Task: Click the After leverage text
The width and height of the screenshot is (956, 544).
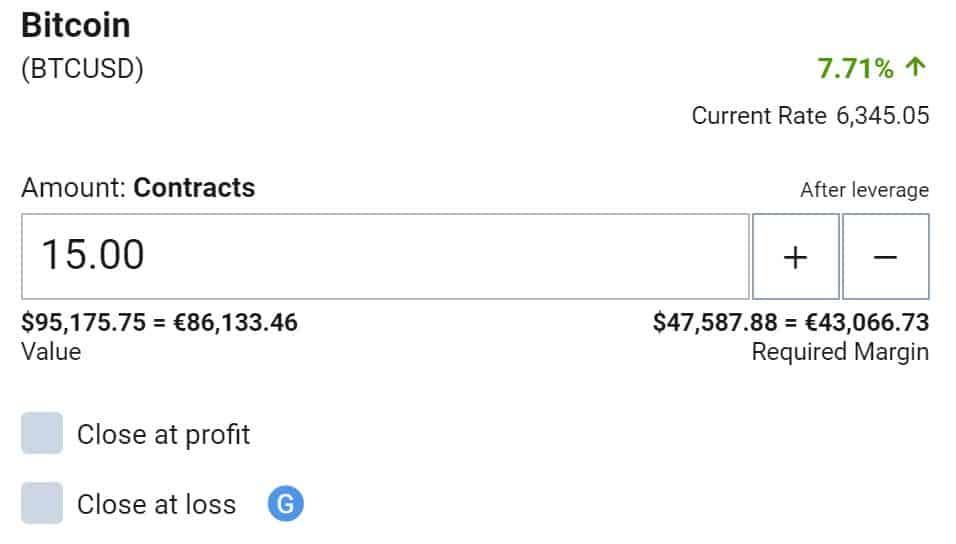Action: pyautogui.click(x=865, y=190)
